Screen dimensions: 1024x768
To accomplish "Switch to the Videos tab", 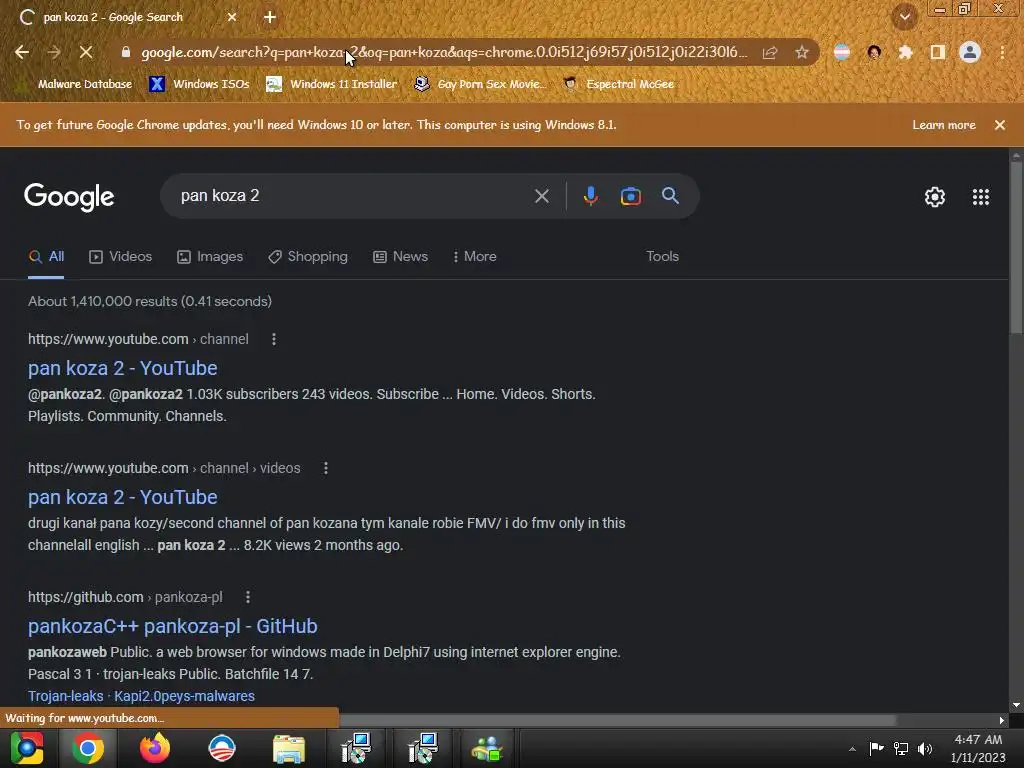I will [120, 257].
